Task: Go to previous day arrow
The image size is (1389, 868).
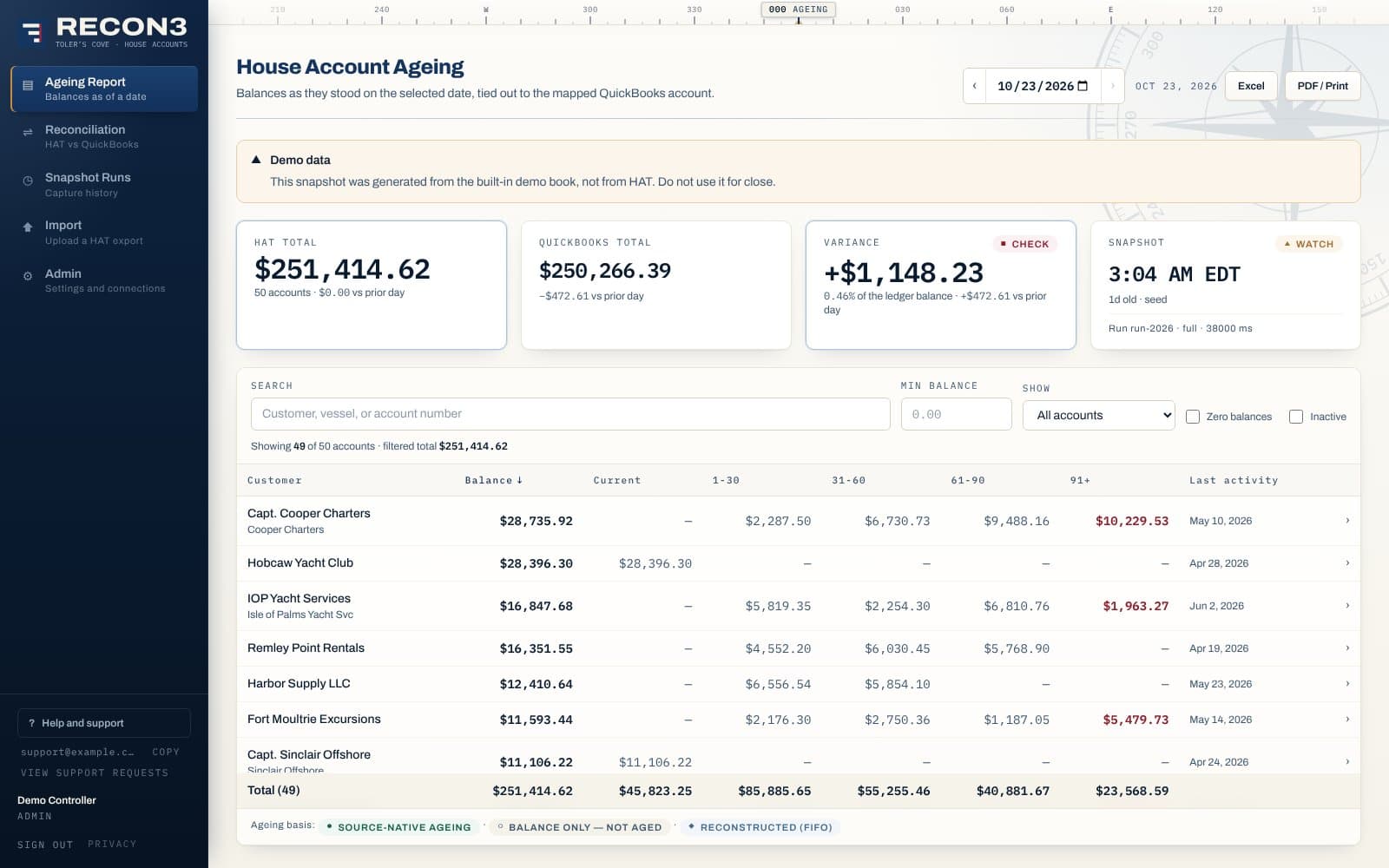Action: pyautogui.click(x=974, y=86)
